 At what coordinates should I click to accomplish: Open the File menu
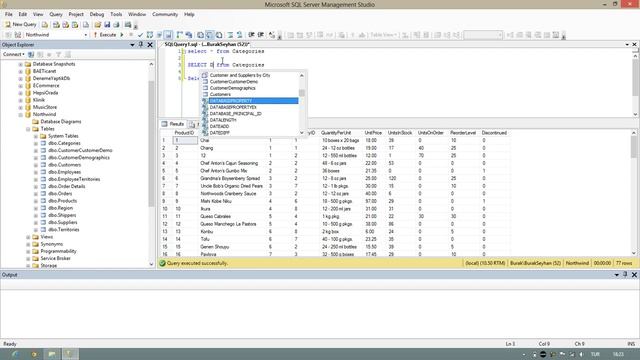click(x=9, y=14)
